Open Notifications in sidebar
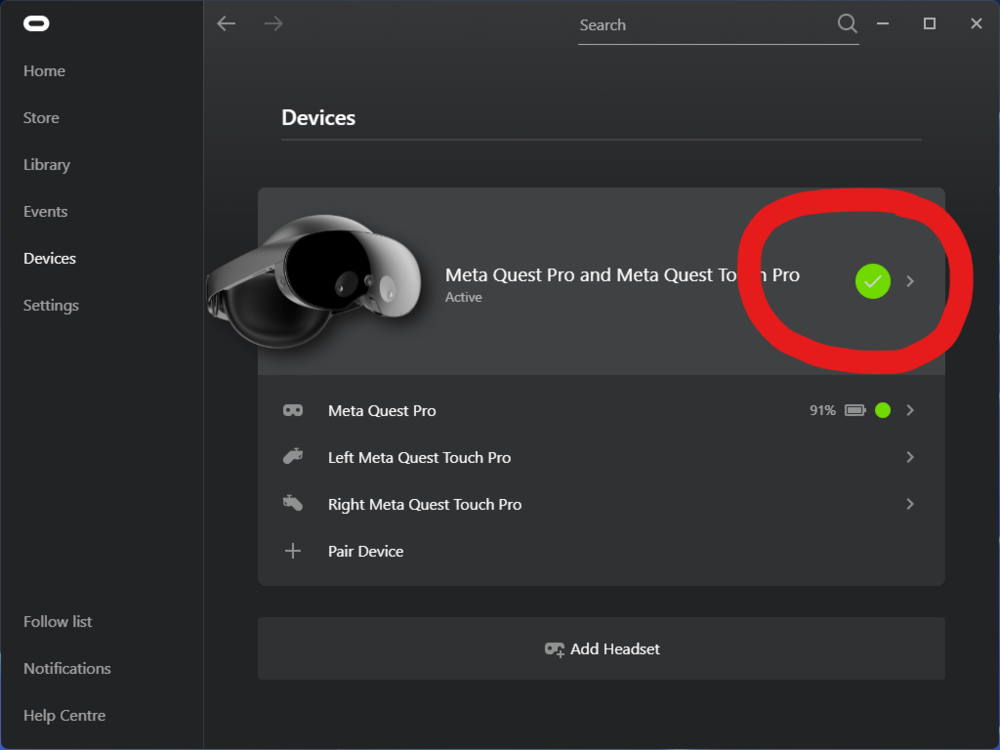The height and width of the screenshot is (750, 1000). coord(67,668)
